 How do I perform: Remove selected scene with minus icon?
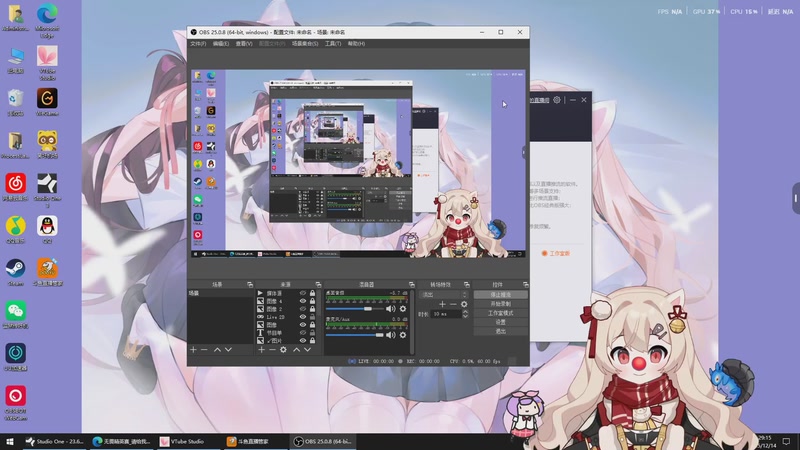[204, 349]
